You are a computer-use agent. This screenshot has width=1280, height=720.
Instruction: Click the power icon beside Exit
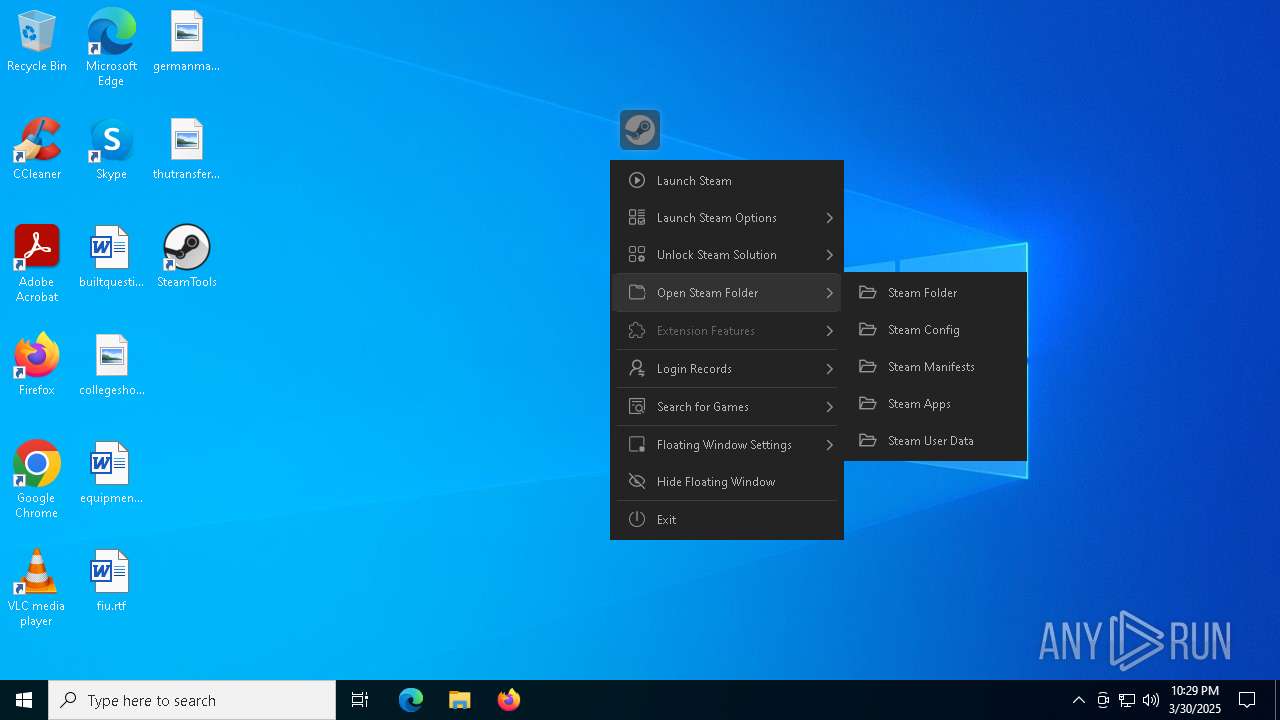click(636, 520)
